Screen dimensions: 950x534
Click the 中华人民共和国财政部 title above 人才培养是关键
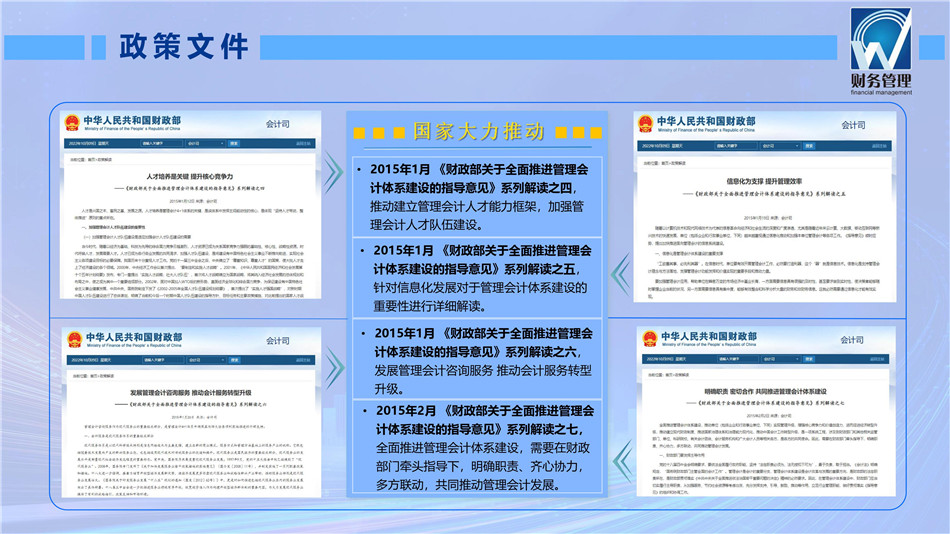[x=132, y=120]
